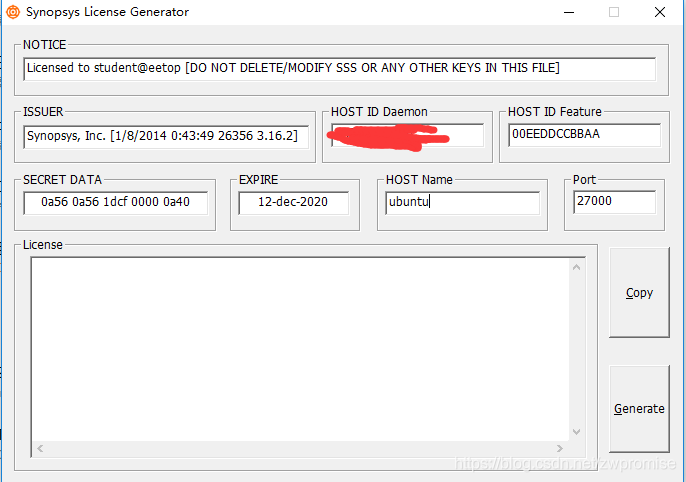Click the HOST ID Daemon label

coord(379,112)
